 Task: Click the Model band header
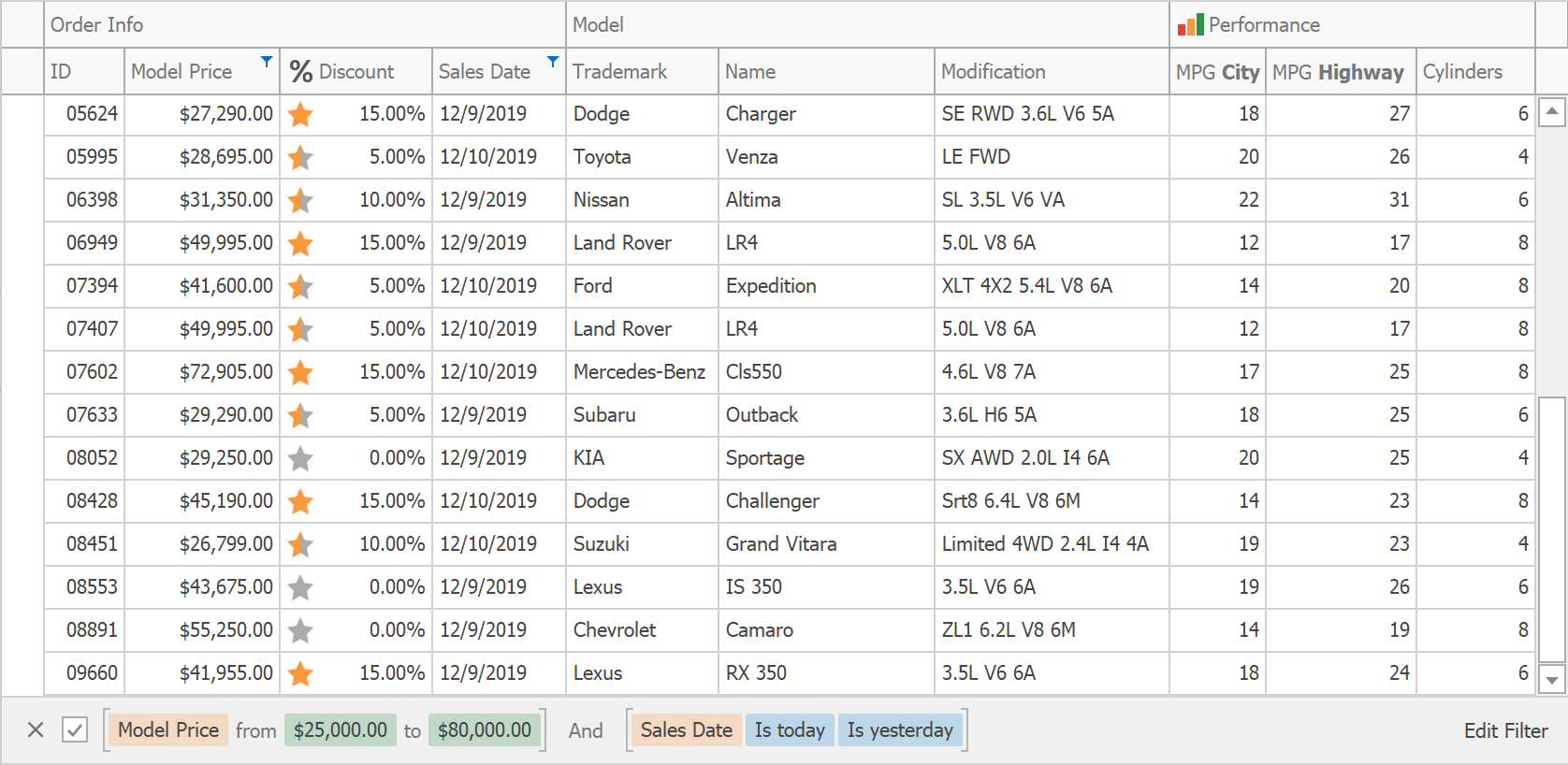pyautogui.click(x=867, y=24)
